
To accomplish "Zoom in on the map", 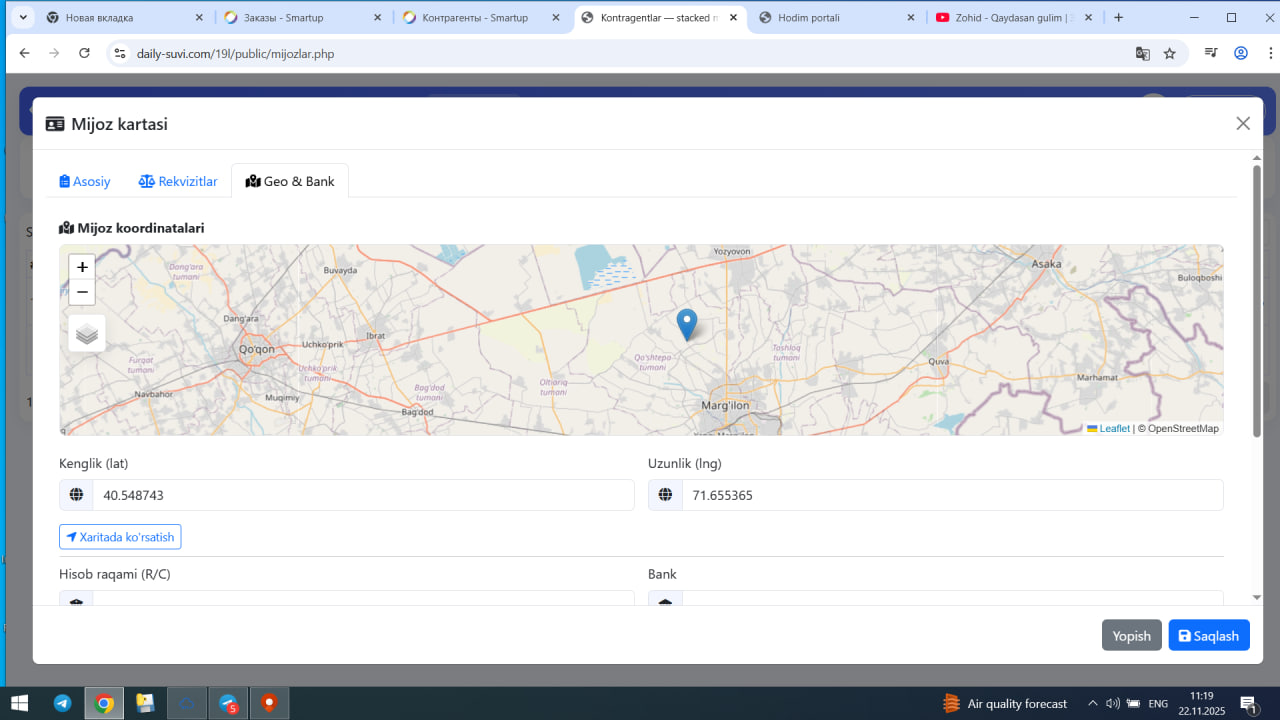I will pyautogui.click(x=82, y=267).
